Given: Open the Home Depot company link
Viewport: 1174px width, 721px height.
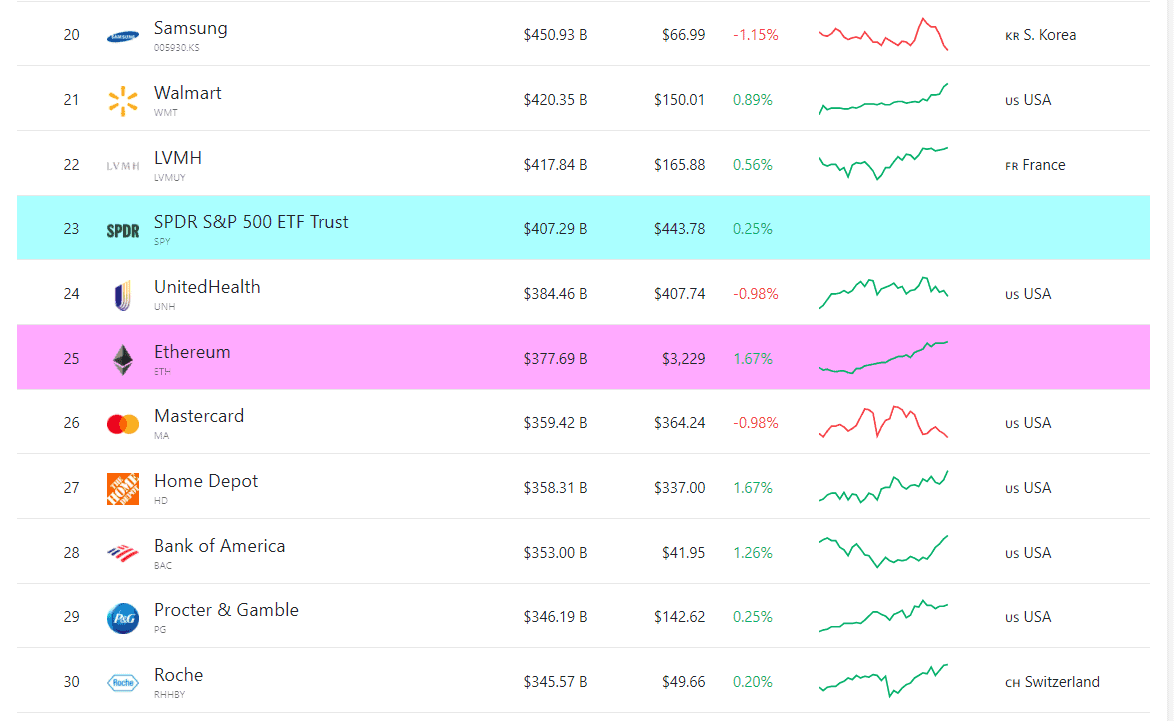Looking at the screenshot, I should coord(205,481).
